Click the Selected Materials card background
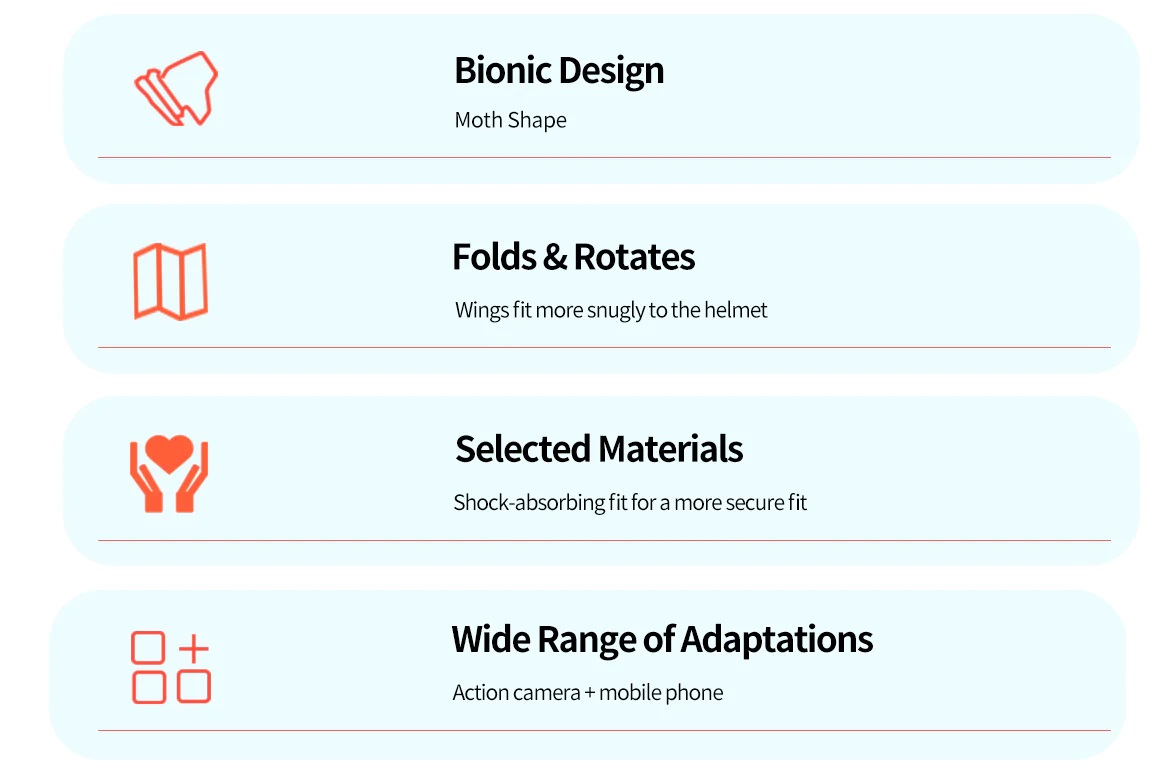 coord(601,481)
